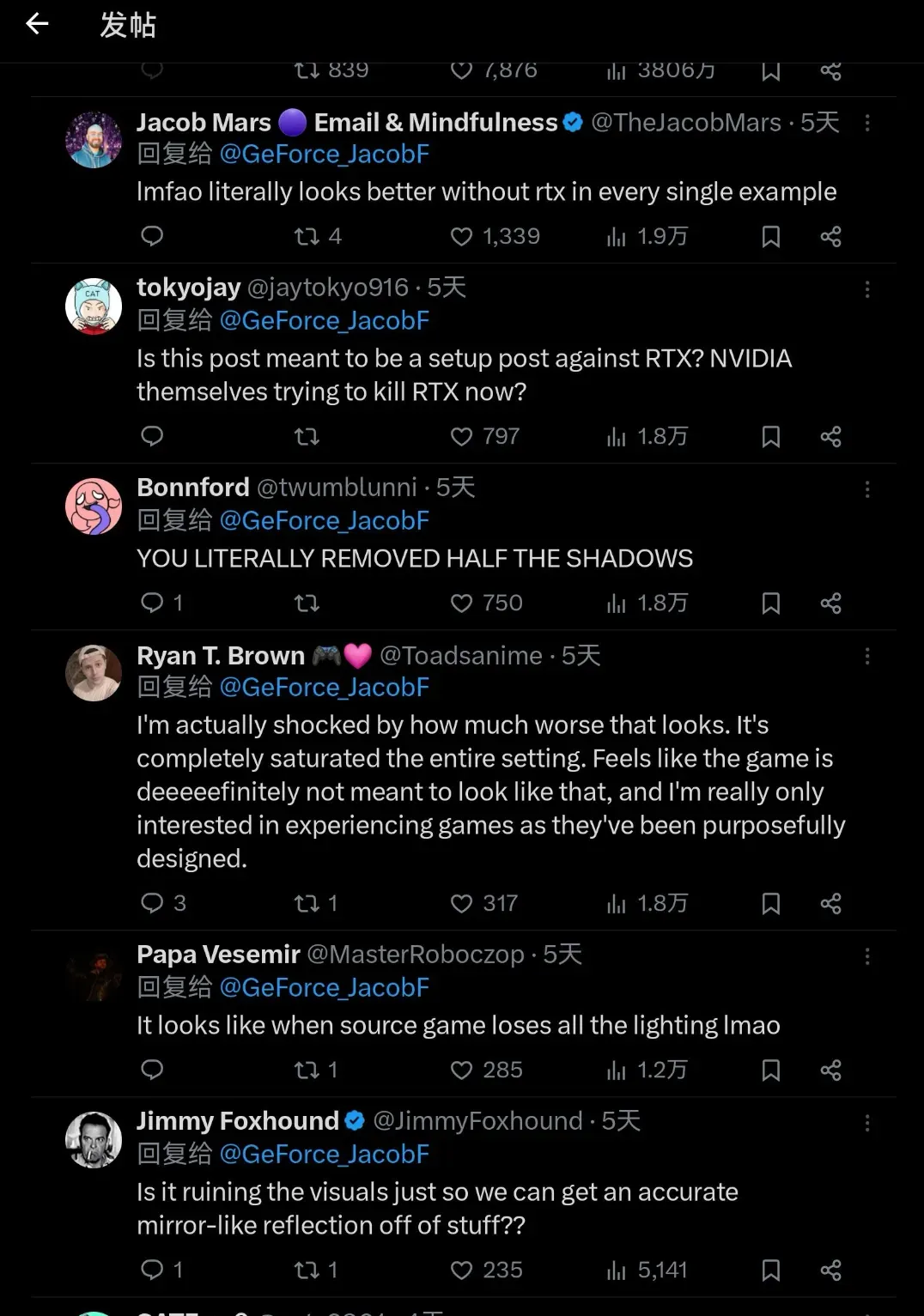
Task: Share Bonnford's reply
Action: [x=830, y=603]
